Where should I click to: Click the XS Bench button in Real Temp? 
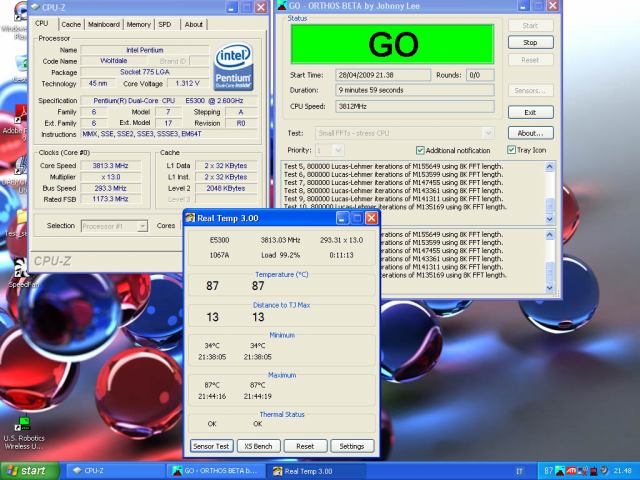pos(258,446)
